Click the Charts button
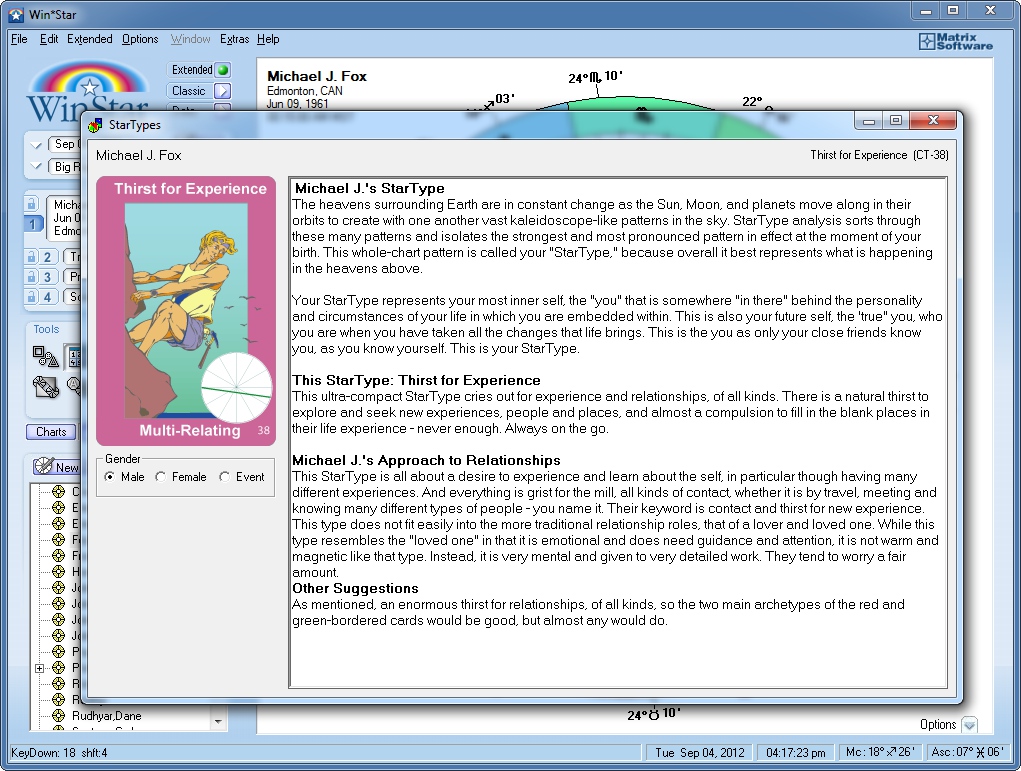Viewport: 1021px width, 771px height. click(51, 432)
